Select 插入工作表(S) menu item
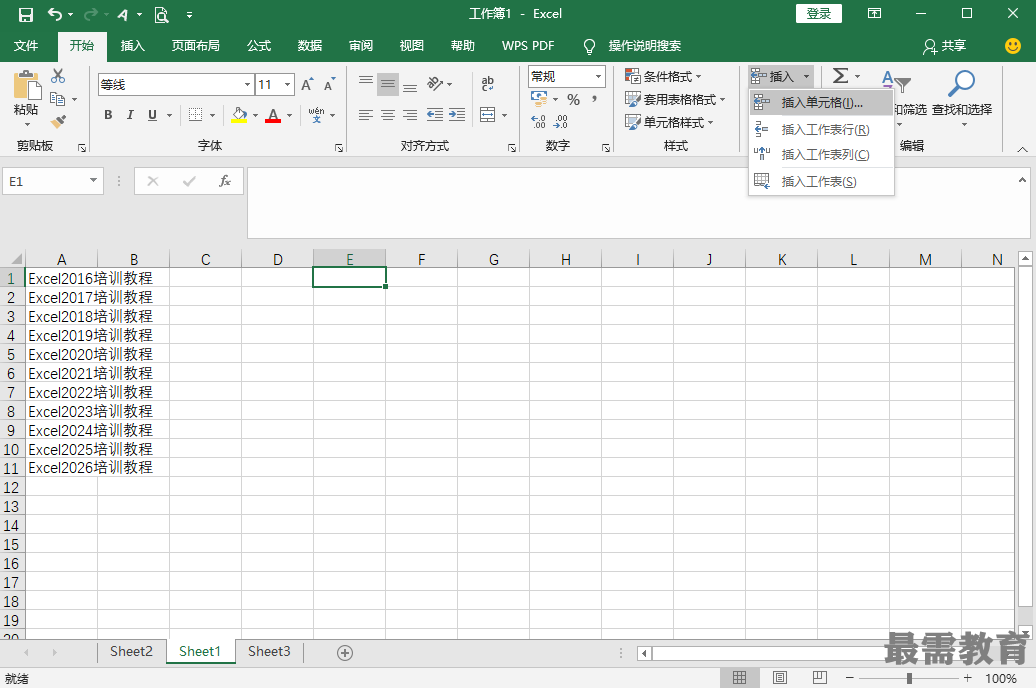This screenshot has height=688, width=1036. 821,182
